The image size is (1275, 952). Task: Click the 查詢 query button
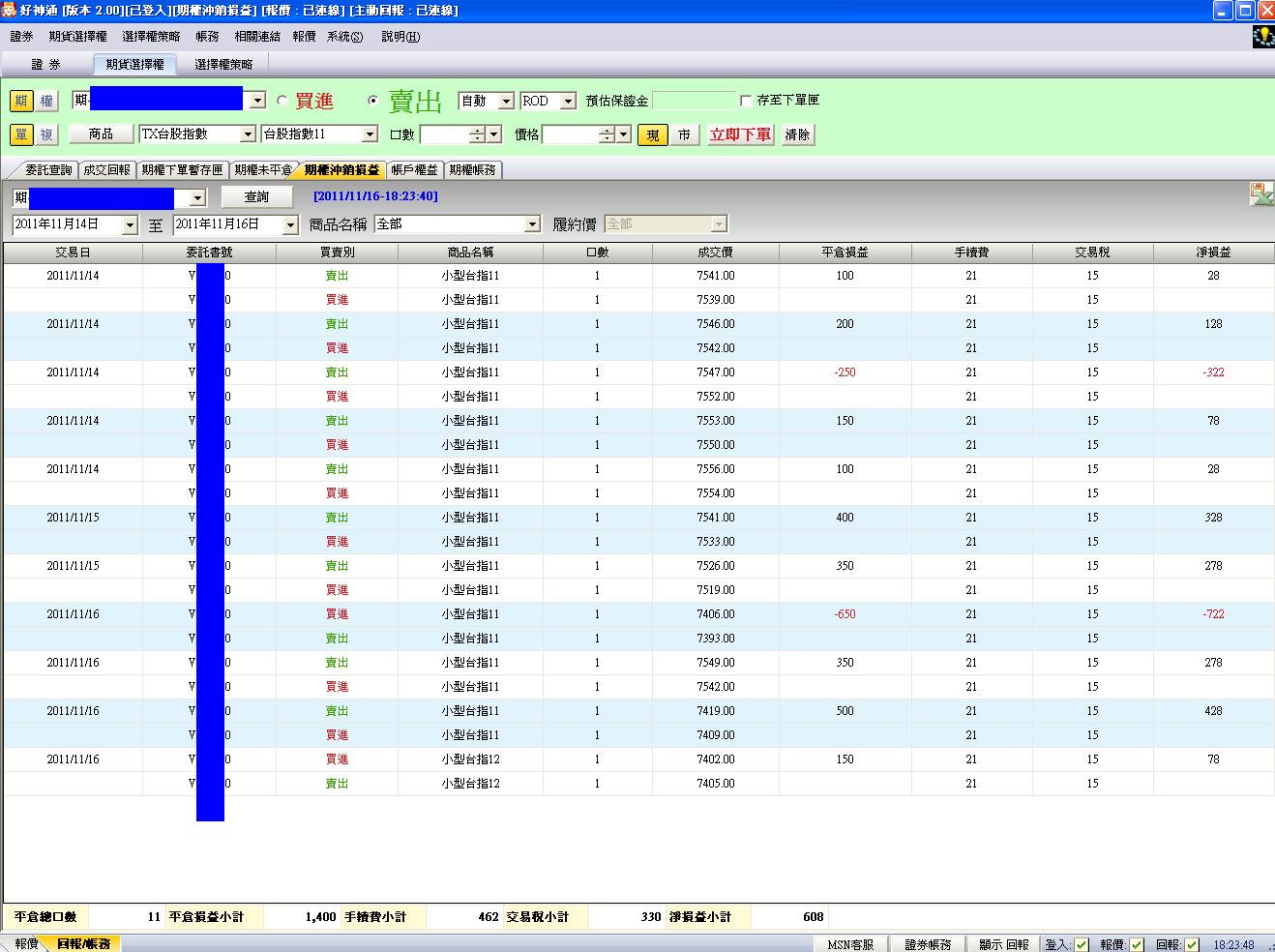click(x=256, y=196)
